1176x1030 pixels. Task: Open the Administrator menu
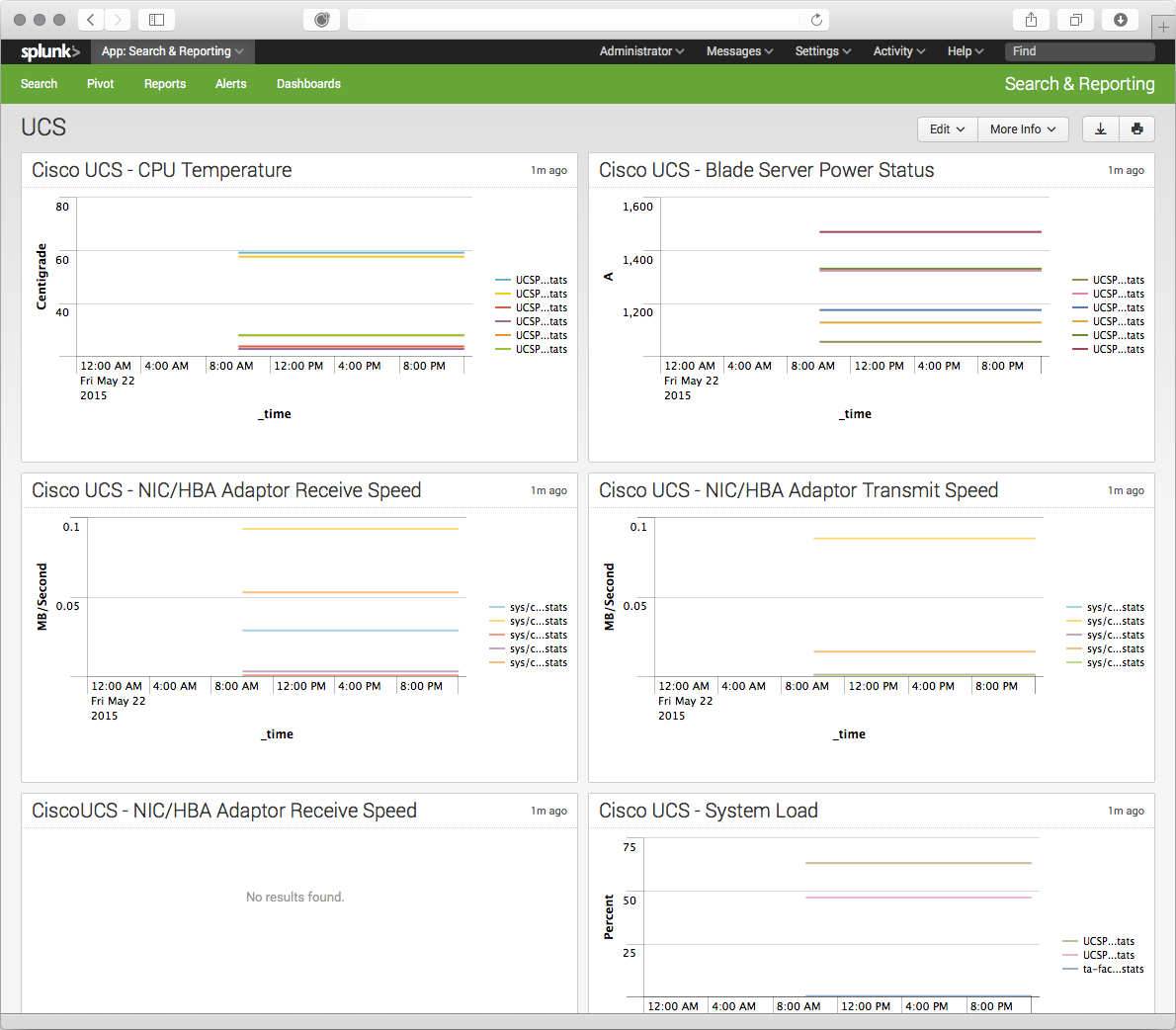pyautogui.click(x=641, y=51)
